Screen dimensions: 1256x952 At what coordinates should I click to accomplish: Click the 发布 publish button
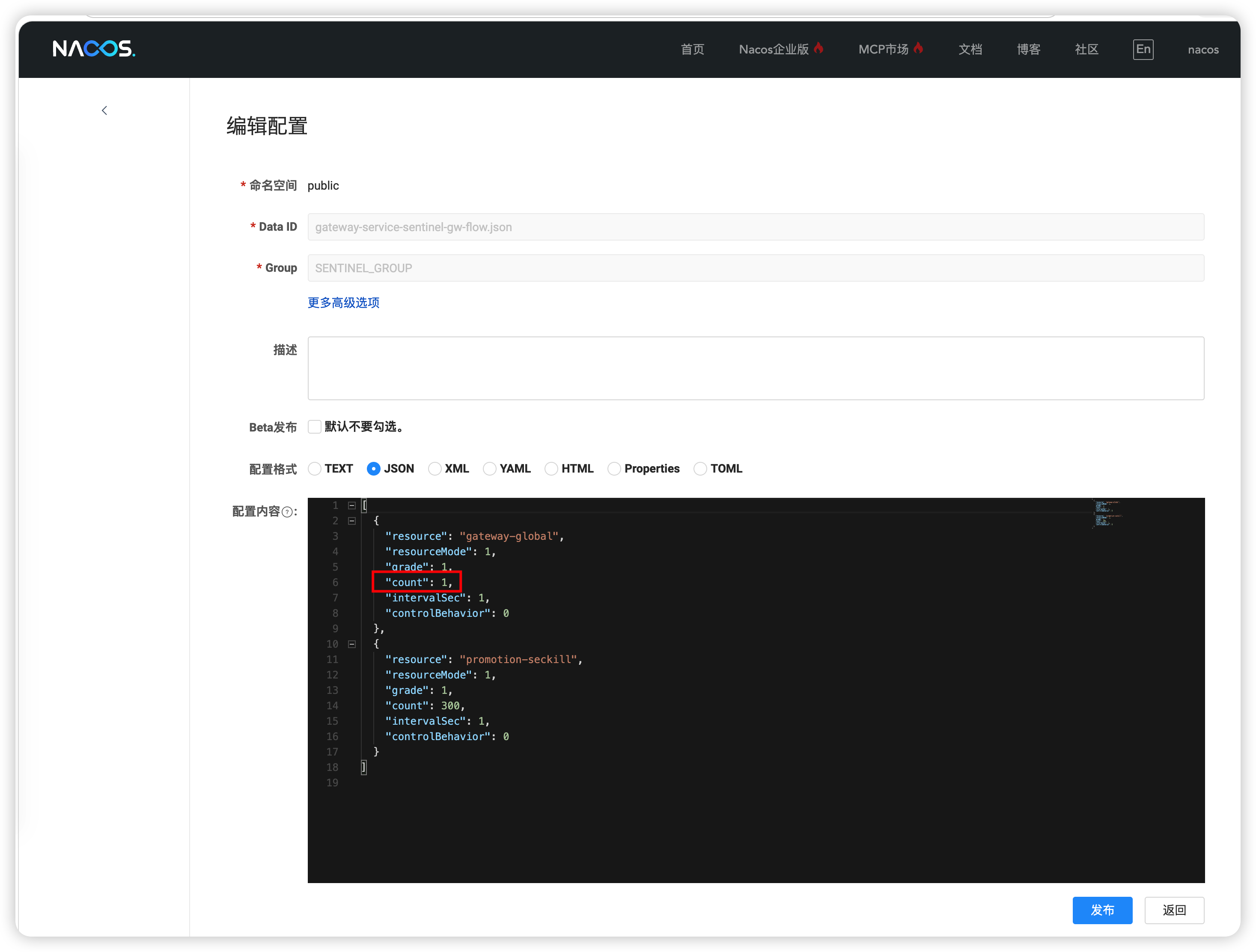(x=1102, y=910)
